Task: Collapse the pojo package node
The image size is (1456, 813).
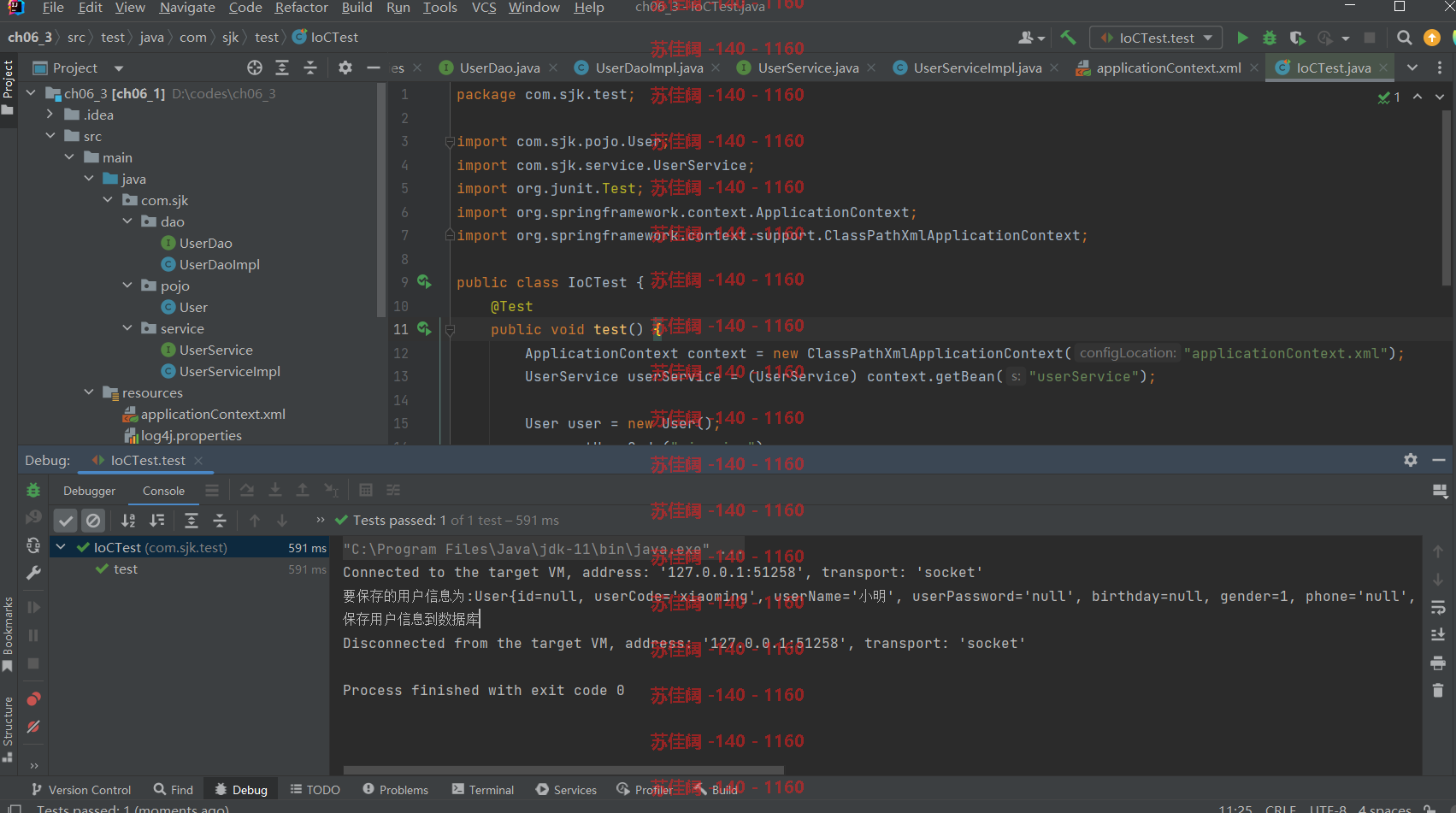Action: click(x=127, y=285)
